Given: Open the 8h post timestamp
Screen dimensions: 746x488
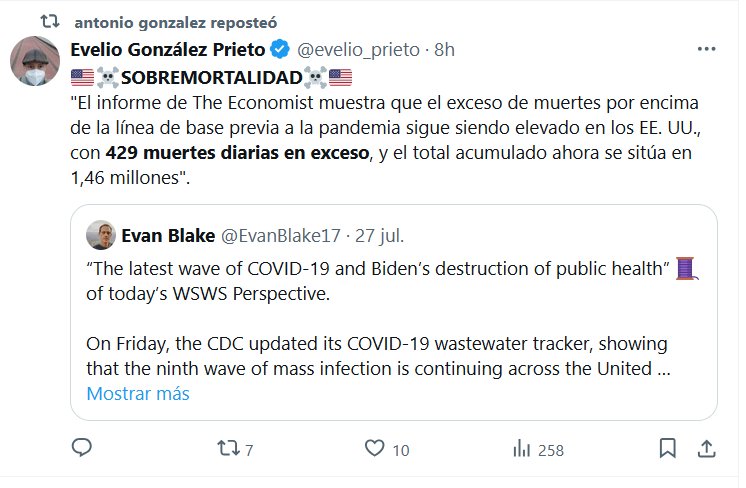Looking at the screenshot, I should [x=444, y=50].
